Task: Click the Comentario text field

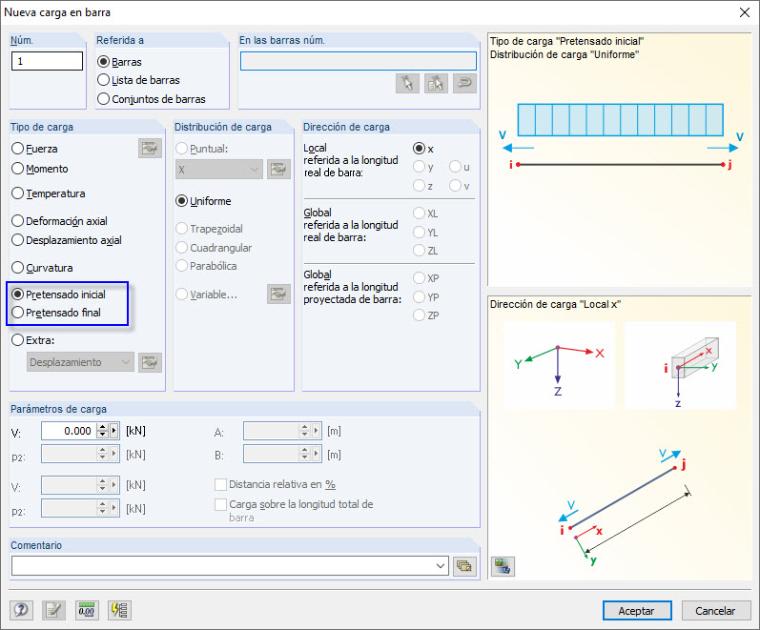Action: pyautogui.click(x=223, y=566)
